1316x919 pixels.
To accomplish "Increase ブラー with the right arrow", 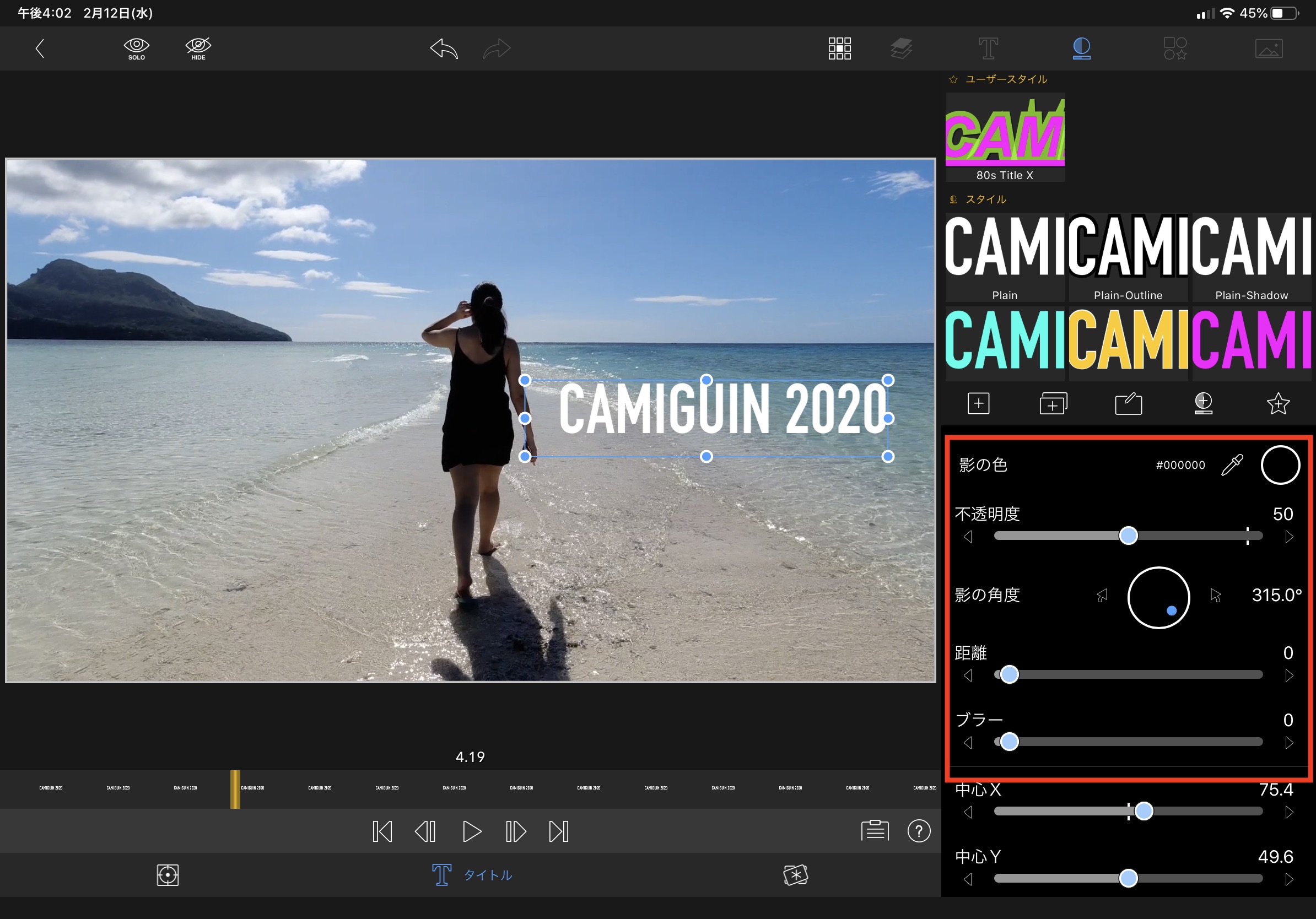I will point(1289,743).
